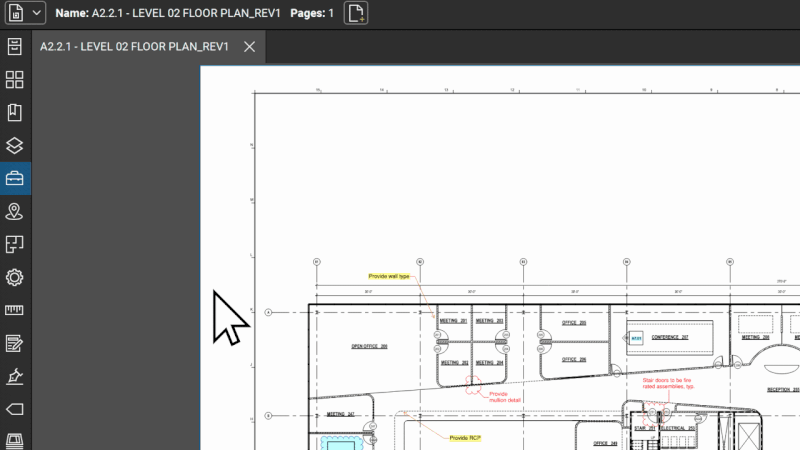The width and height of the screenshot is (800, 450).
Task: Open the Properties gear panel
Action: (x=15, y=278)
